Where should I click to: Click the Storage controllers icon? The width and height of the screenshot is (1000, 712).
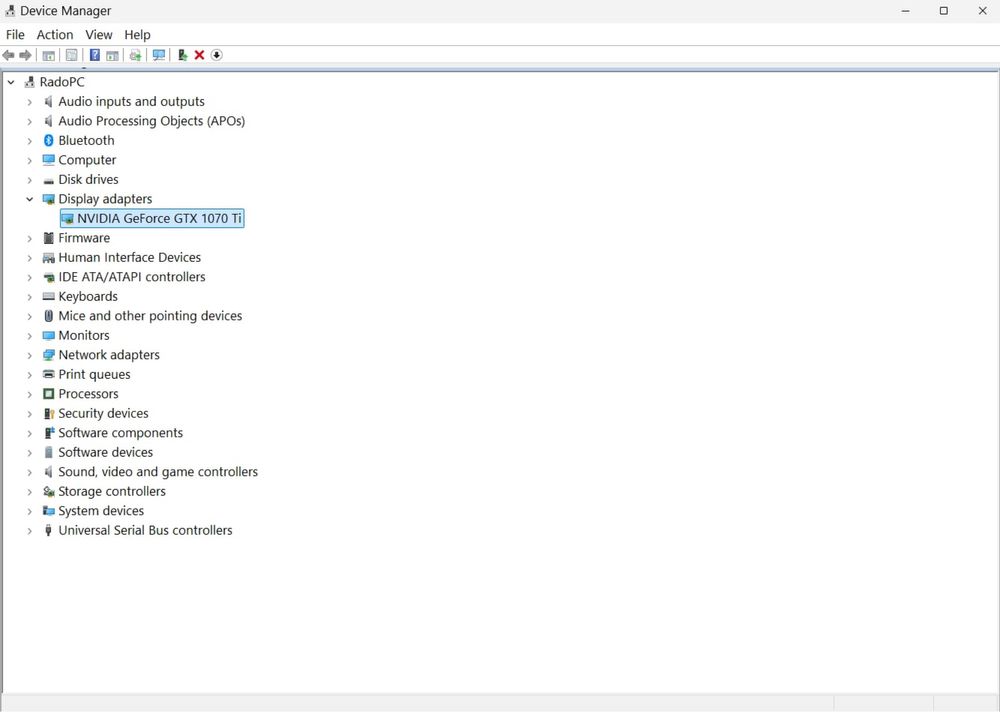[48, 491]
